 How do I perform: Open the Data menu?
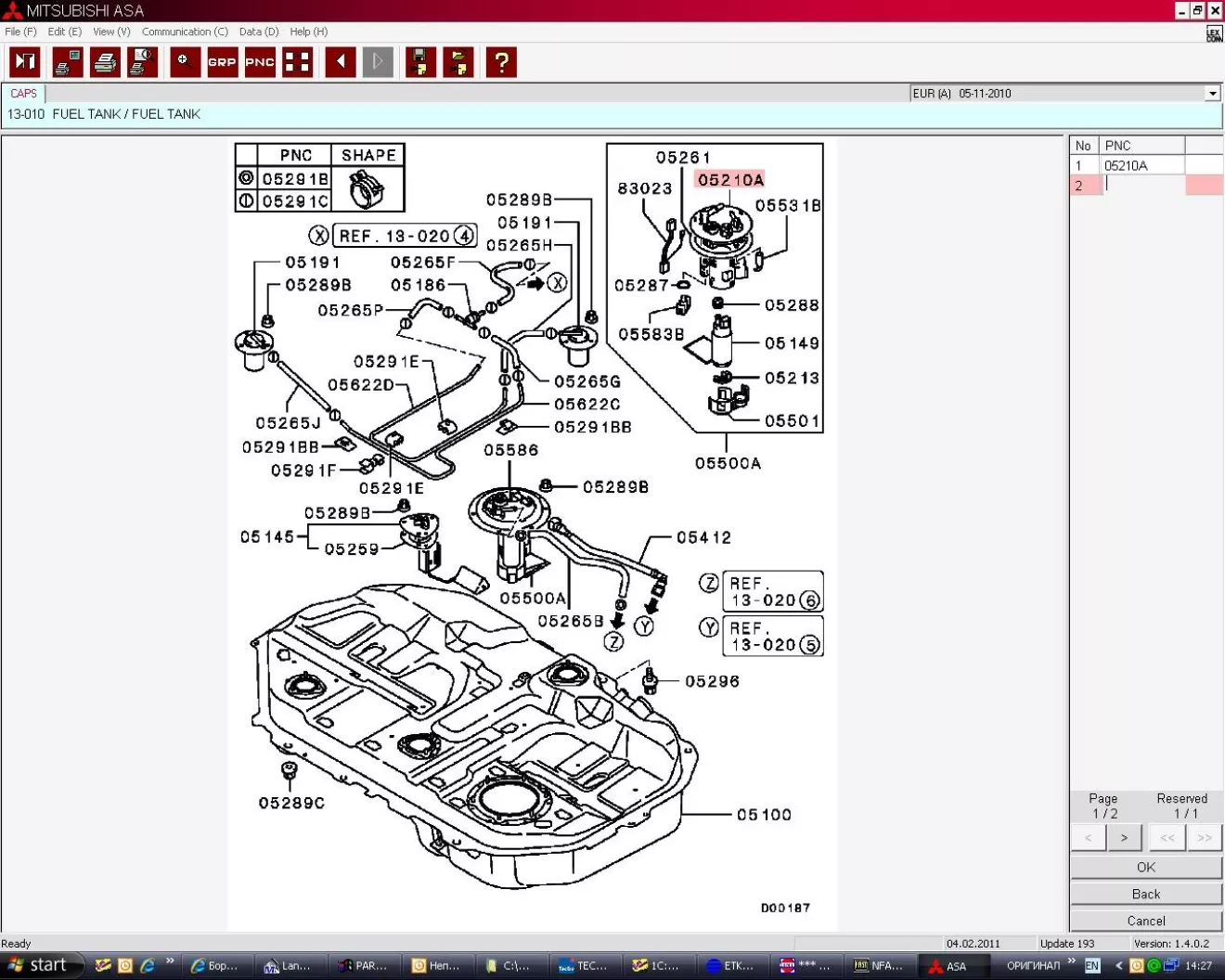pos(258,32)
